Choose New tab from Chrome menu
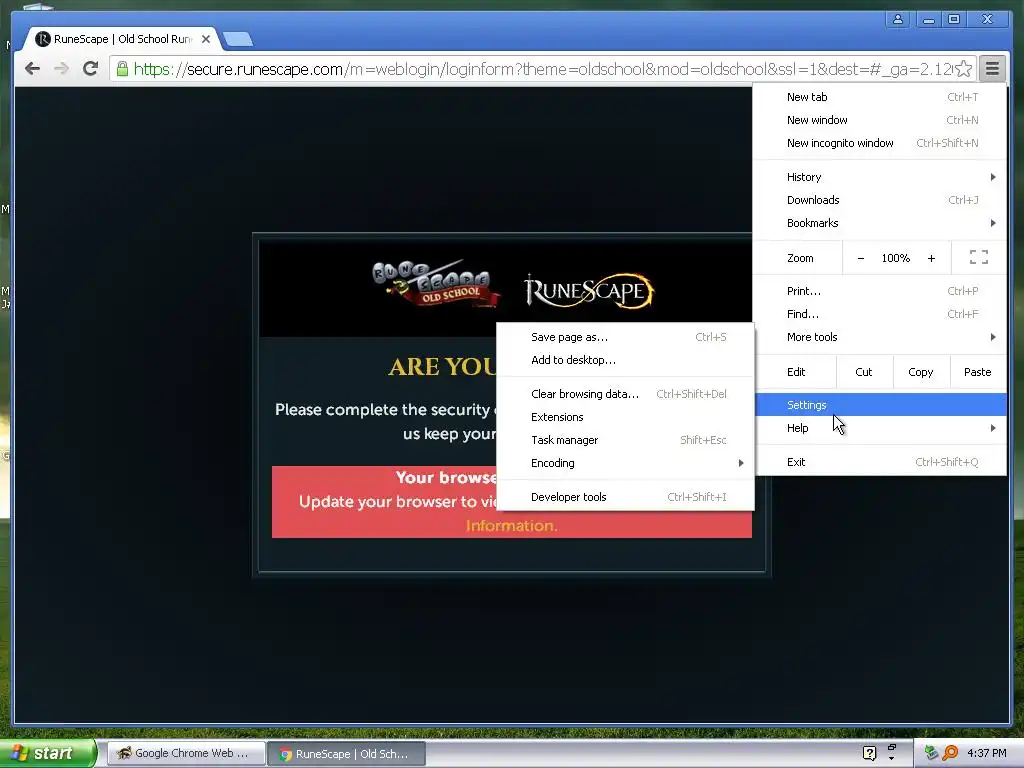The height and width of the screenshot is (768, 1024). (x=880, y=97)
